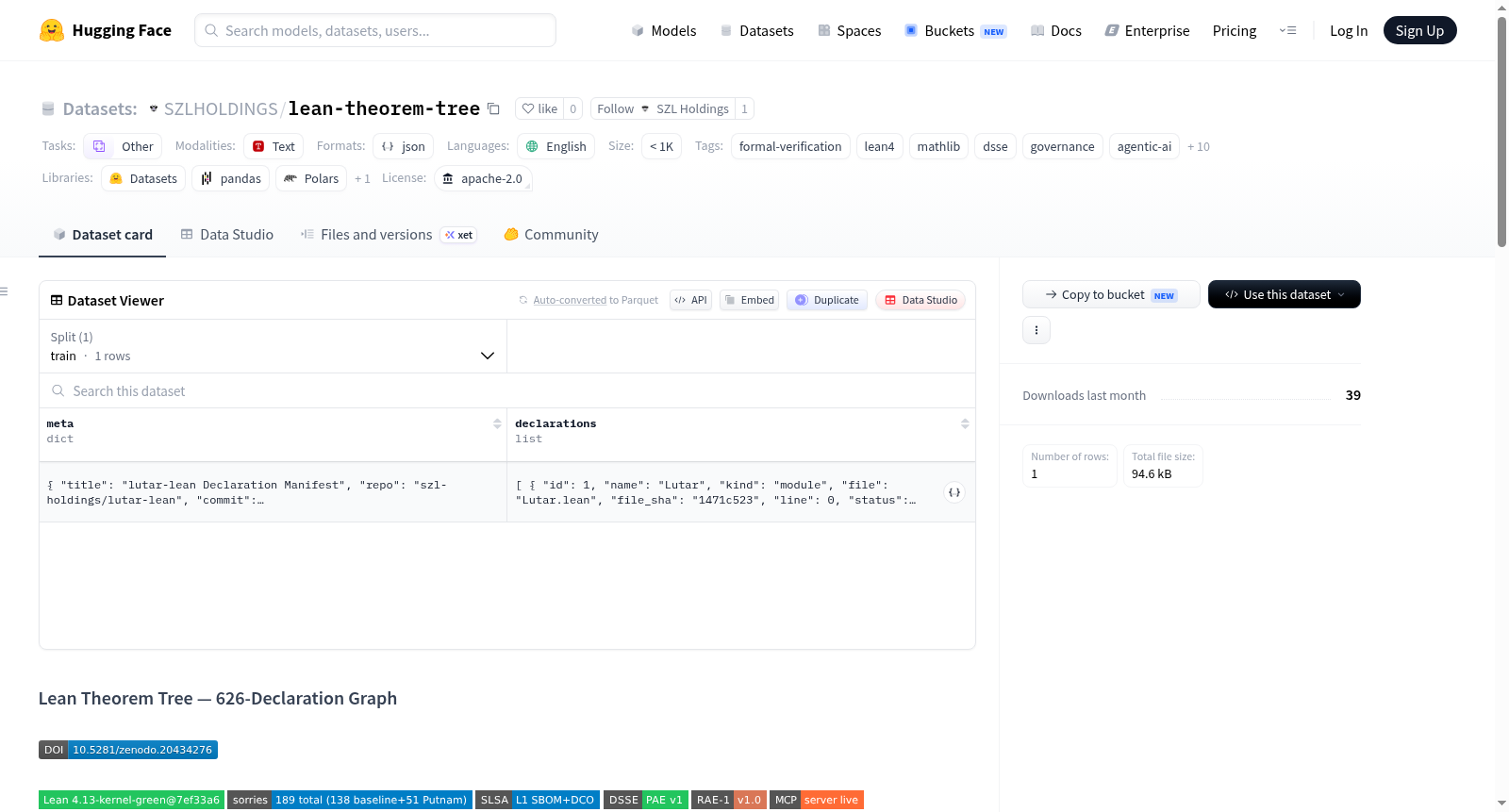
Task: Open the SZLHOLDINGS organization link
Action: coord(221,109)
